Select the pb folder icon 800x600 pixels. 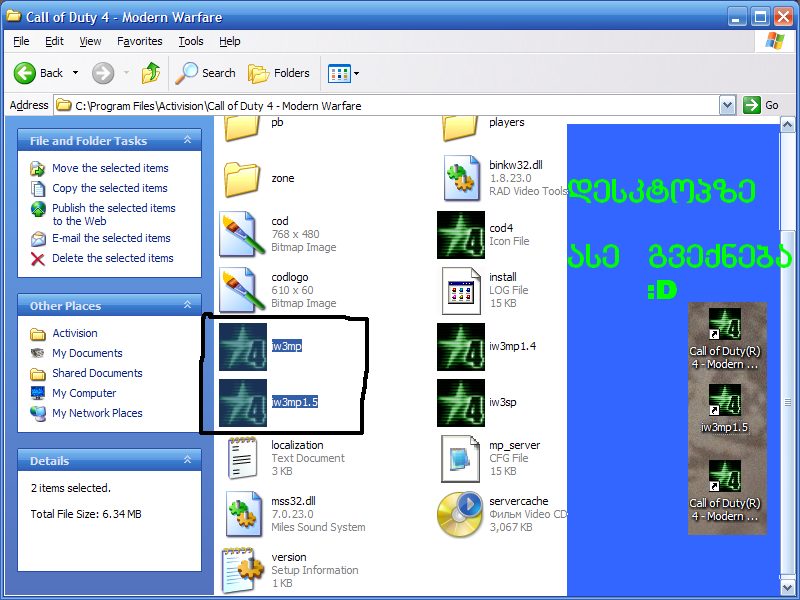tap(242, 128)
